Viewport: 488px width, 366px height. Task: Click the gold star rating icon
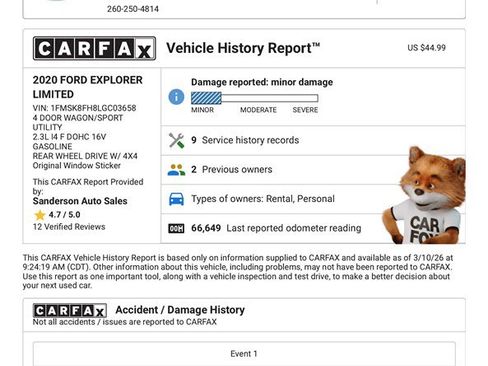(x=40, y=215)
